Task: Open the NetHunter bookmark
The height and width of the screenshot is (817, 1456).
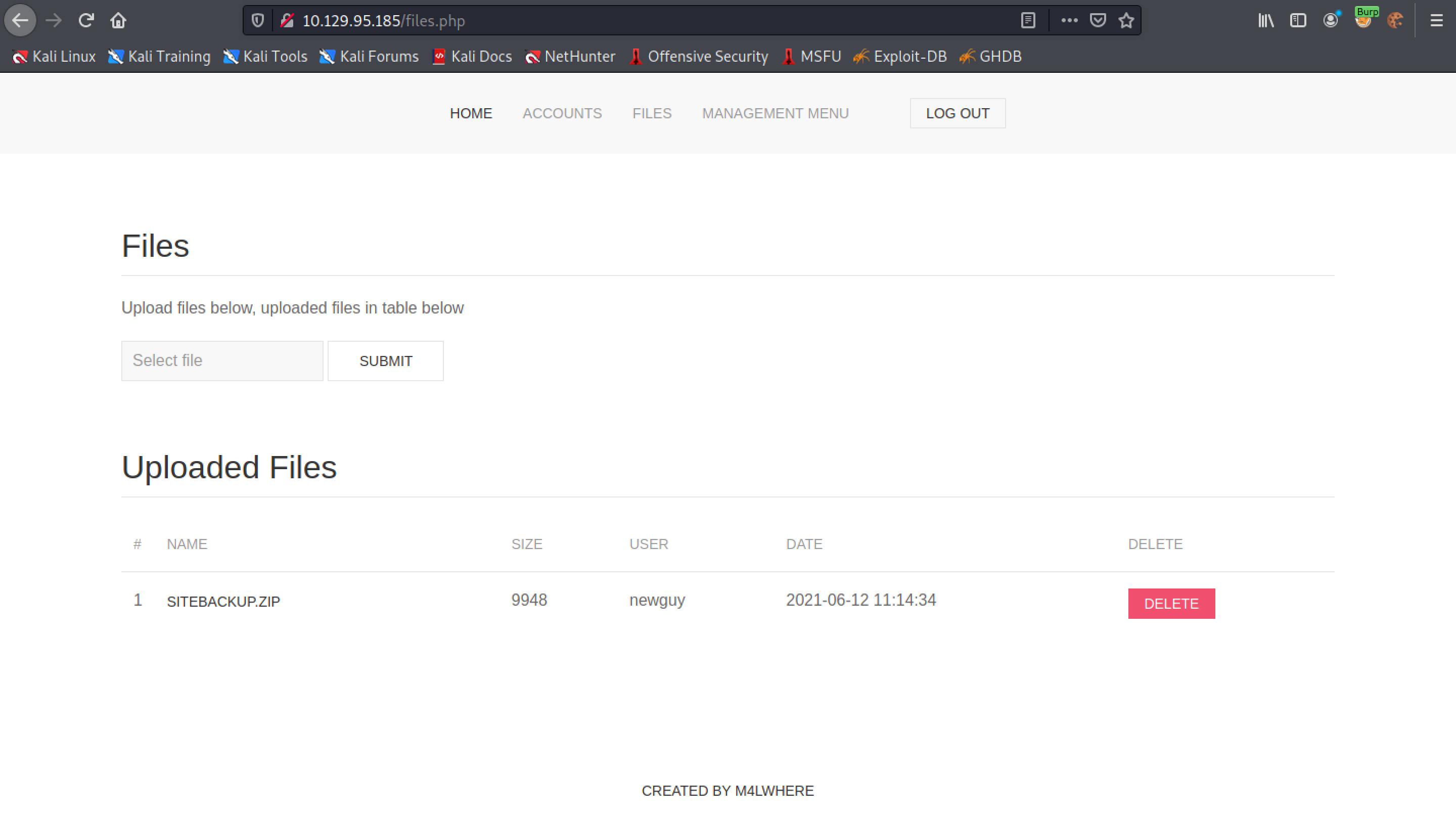Action: pyautogui.click(x=570, y=57)
